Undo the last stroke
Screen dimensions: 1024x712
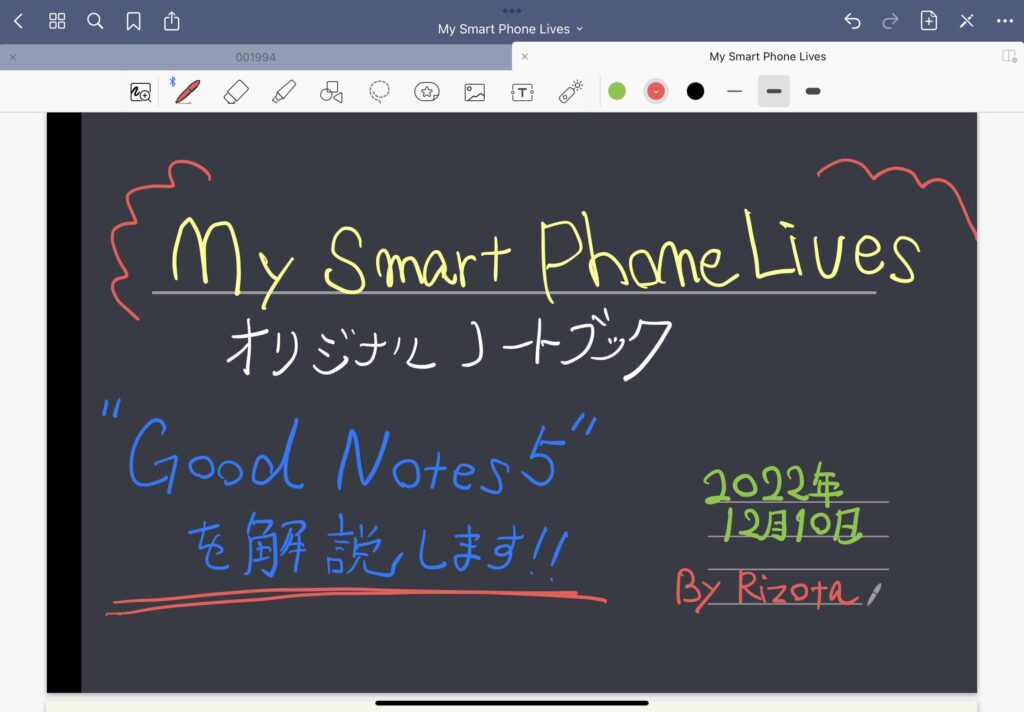coord(852,22)
